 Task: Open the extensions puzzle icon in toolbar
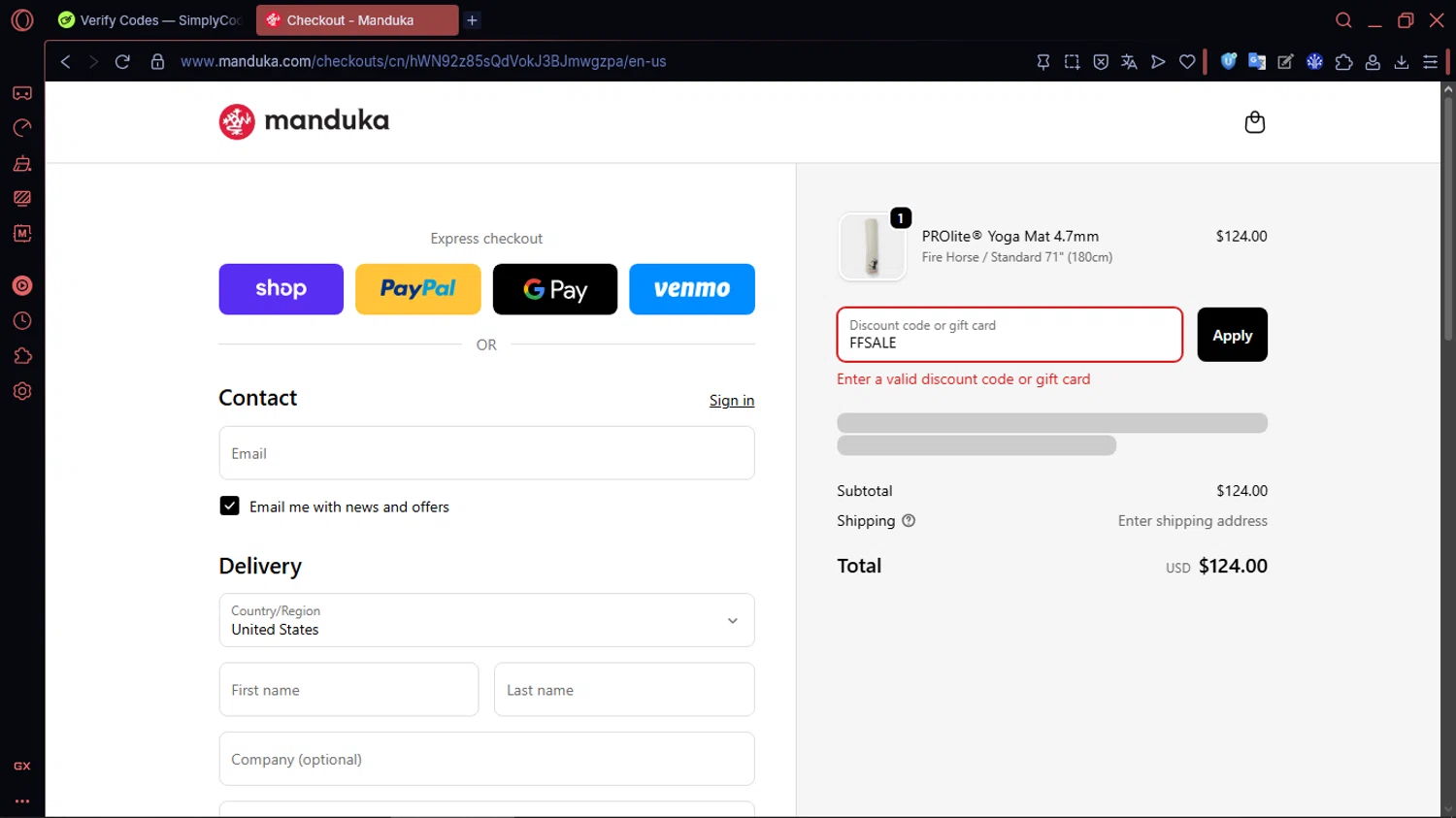click(x=1344, y=61)
